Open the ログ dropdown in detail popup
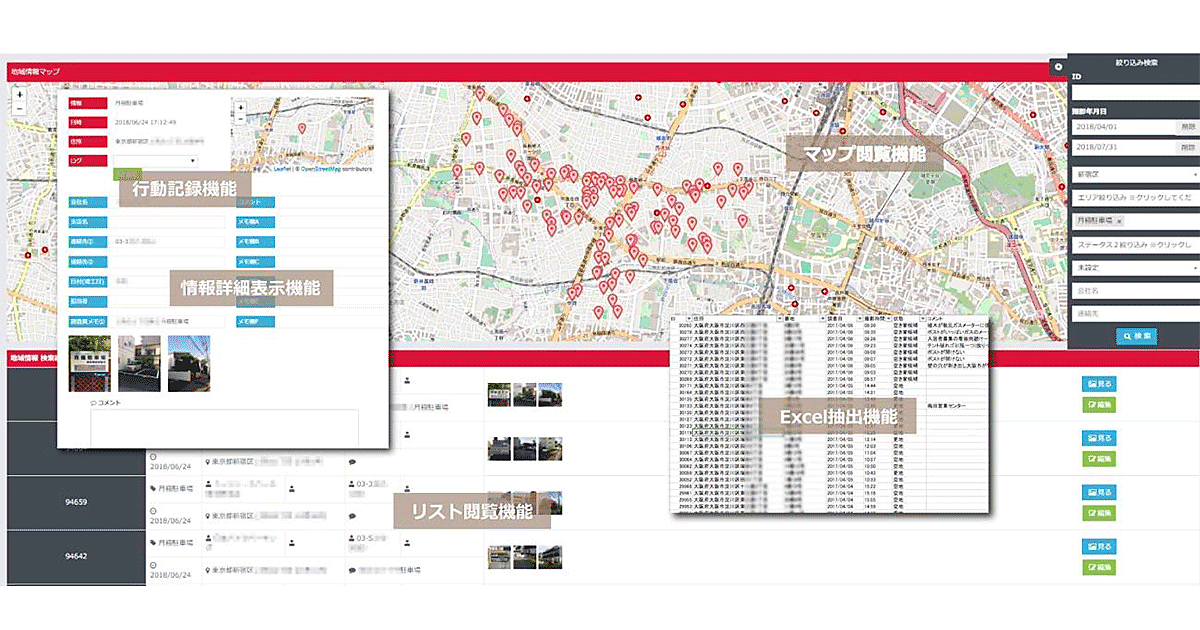The height and width of the screenshot is (630, 1200). (155, 160)
